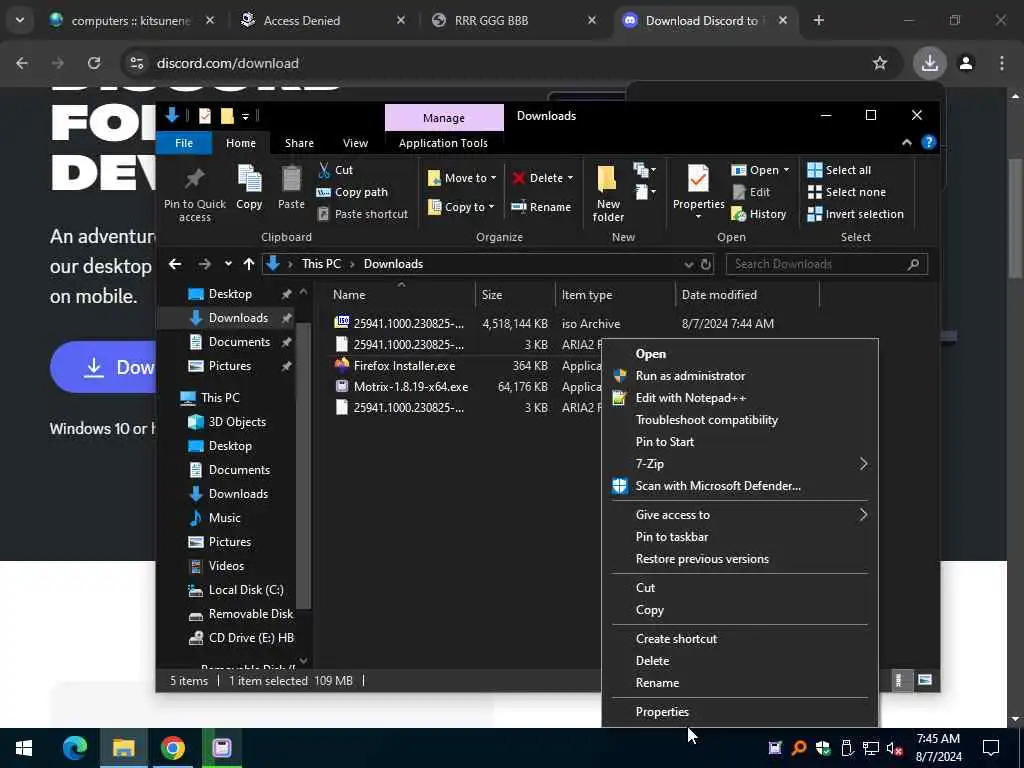Open the recent locations dropdown arrow
Image resolution: width=1024 pixels, height=768 pixels.
point(228,264)
